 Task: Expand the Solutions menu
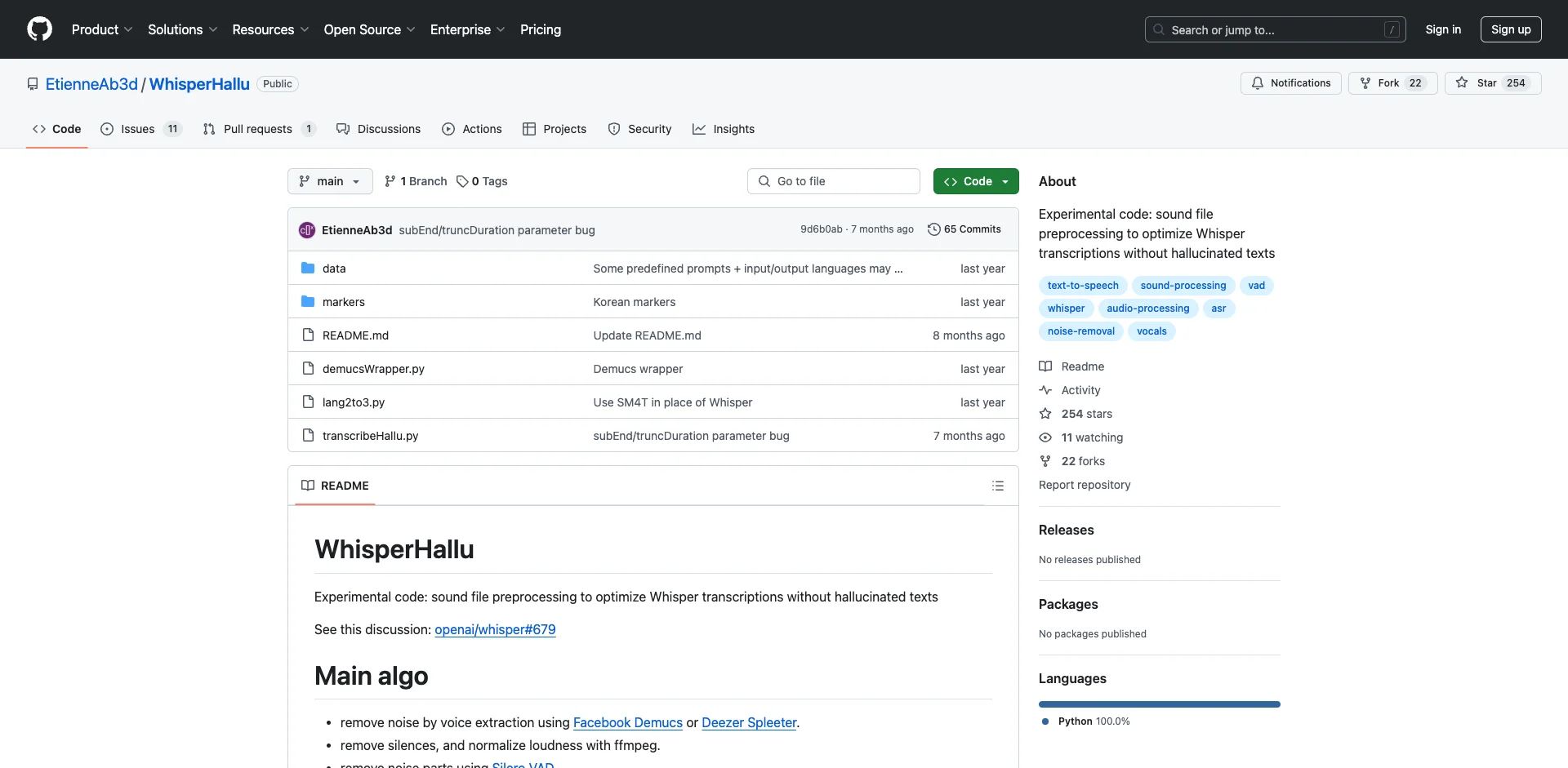183,29
